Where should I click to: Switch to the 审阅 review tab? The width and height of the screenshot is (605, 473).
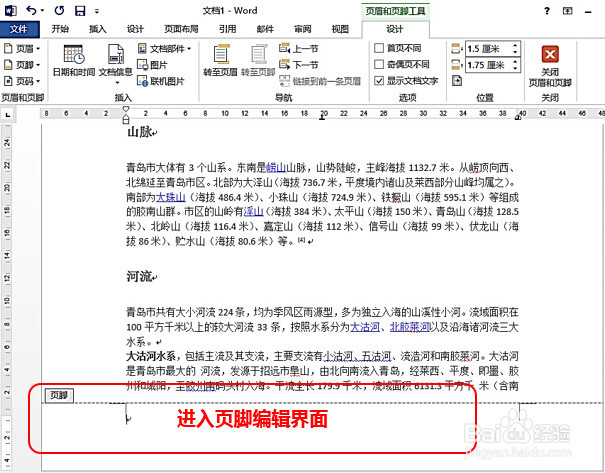click(x=302, y=29)
